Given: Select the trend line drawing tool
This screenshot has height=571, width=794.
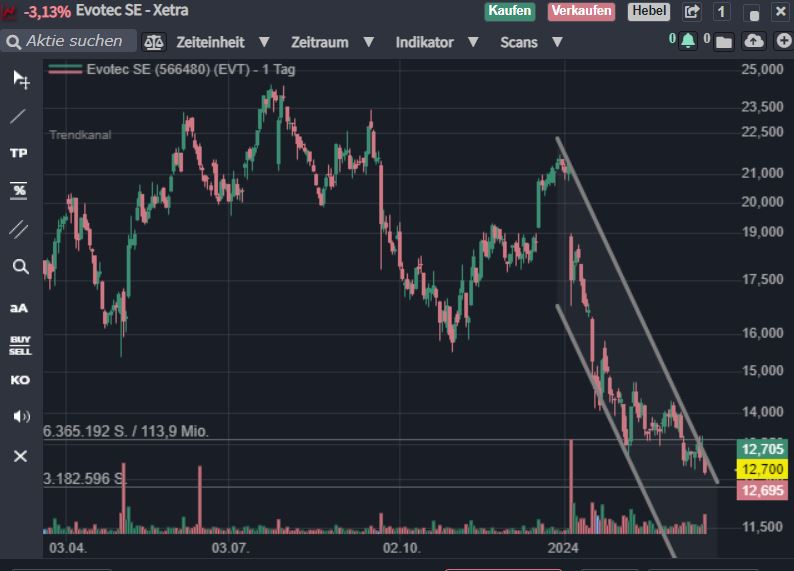Looking at the screenshot, I should (19, 116).
